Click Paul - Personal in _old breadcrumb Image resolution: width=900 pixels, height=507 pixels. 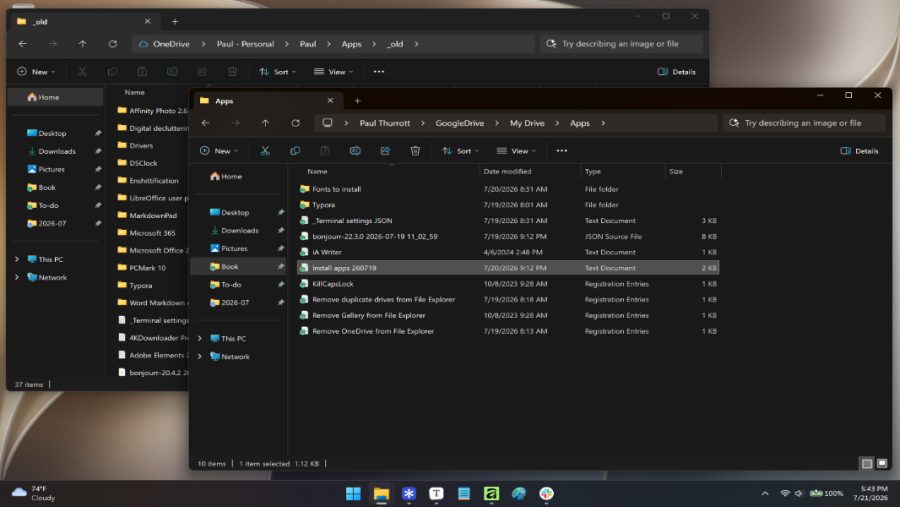coord(245,44)
